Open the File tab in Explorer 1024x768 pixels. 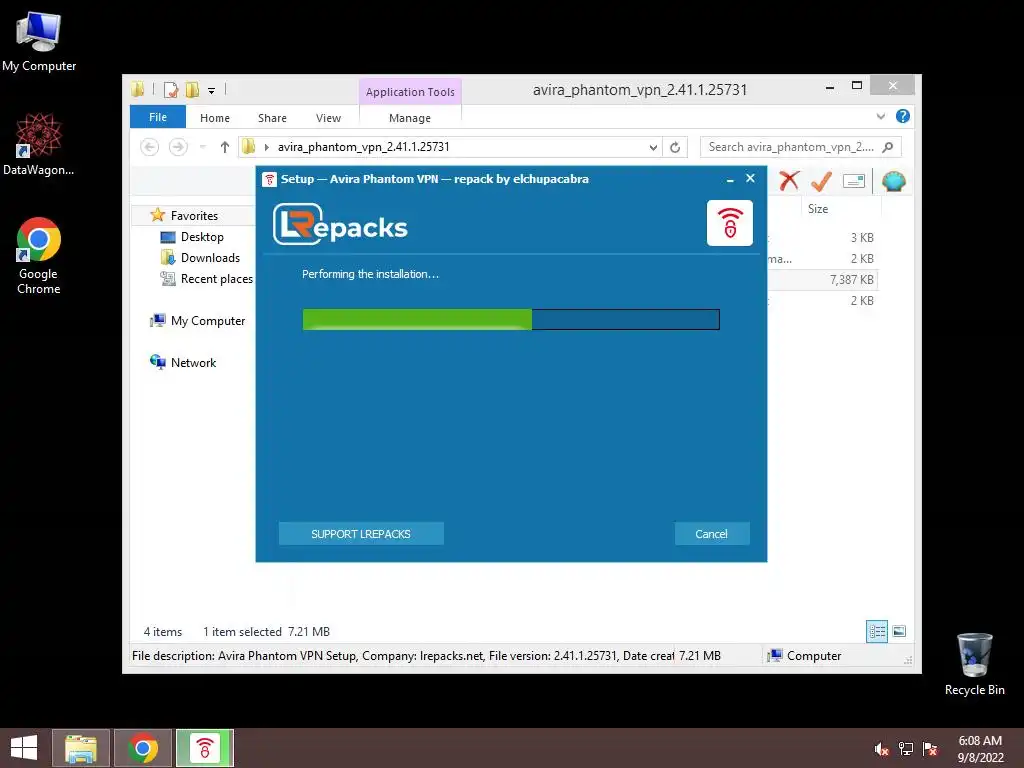coord(158,118)
